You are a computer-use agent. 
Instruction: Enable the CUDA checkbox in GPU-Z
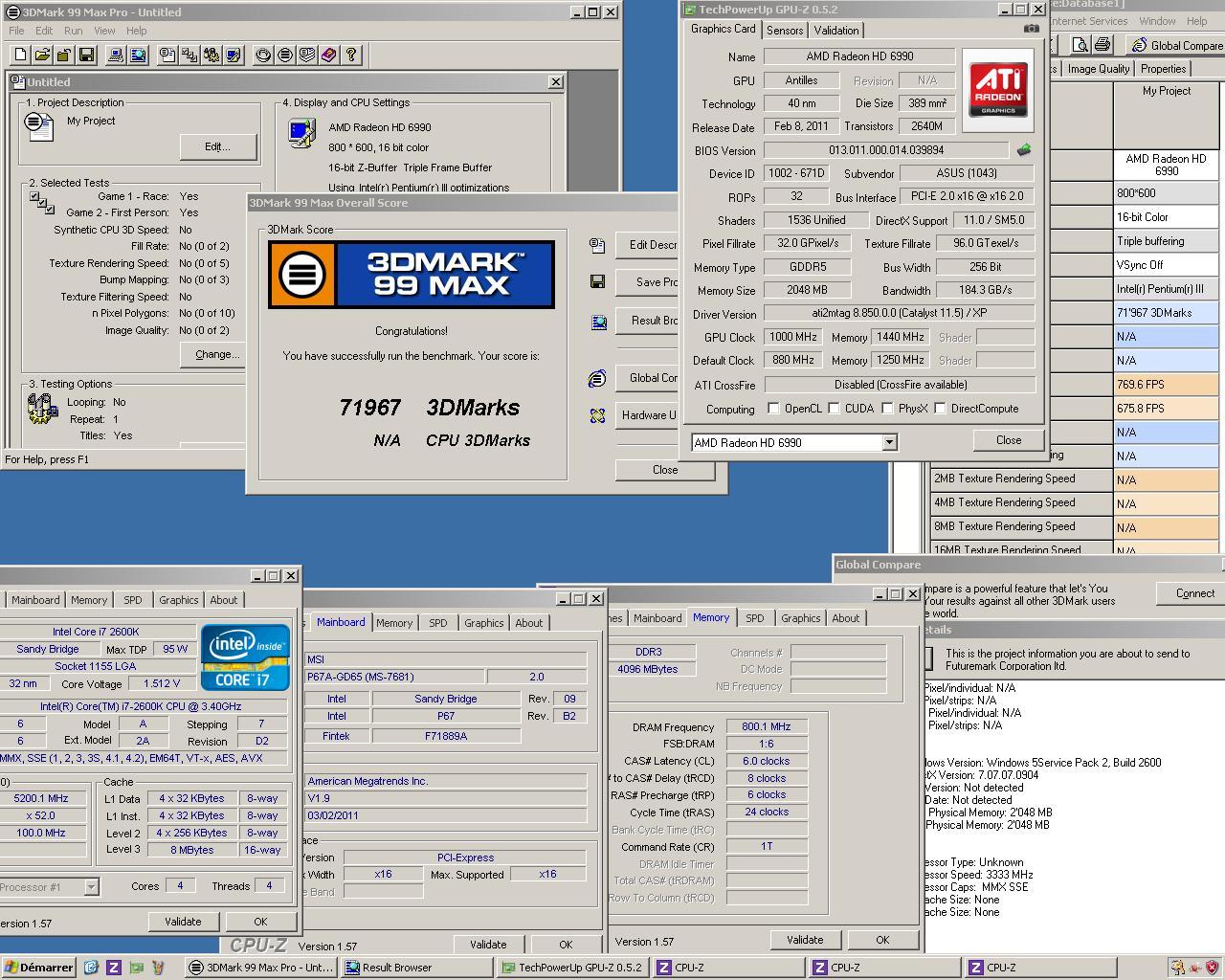pyautogui.click(x=834, y=409)
